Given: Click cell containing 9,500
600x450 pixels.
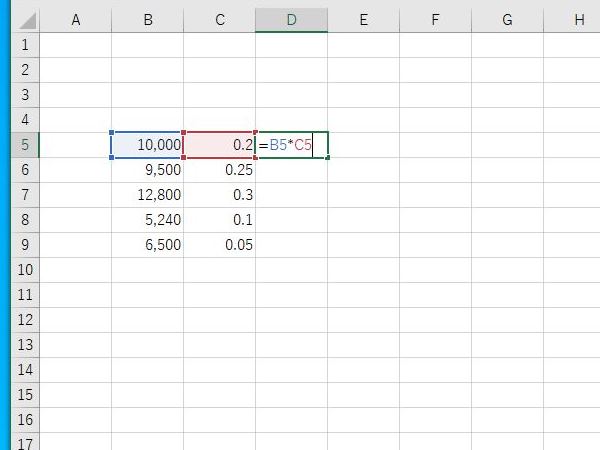Looking at the screenshot, I should (x=148, y=170).
